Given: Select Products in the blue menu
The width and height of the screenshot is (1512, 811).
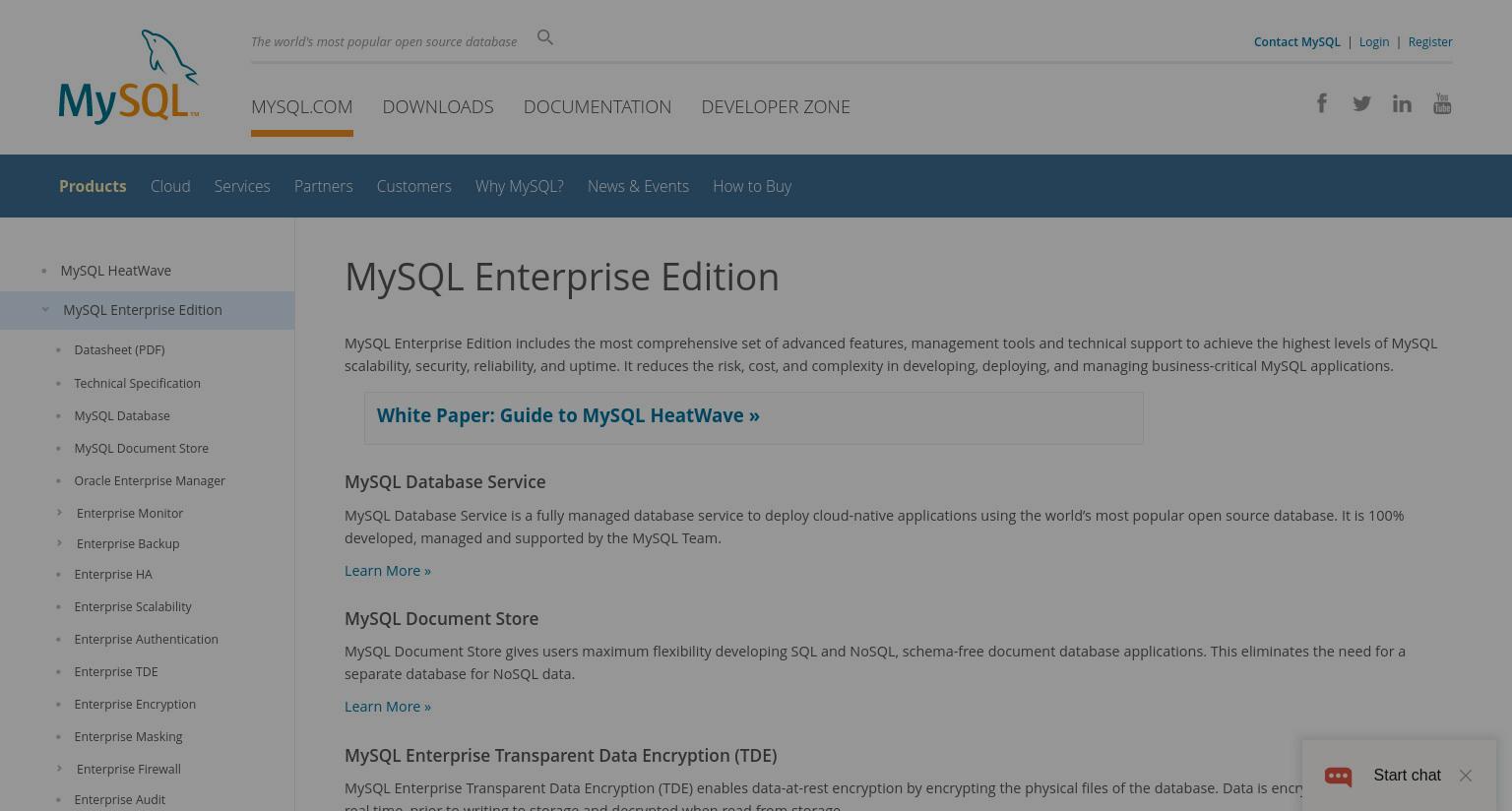Looking at the screenshot, I should 93,186.
